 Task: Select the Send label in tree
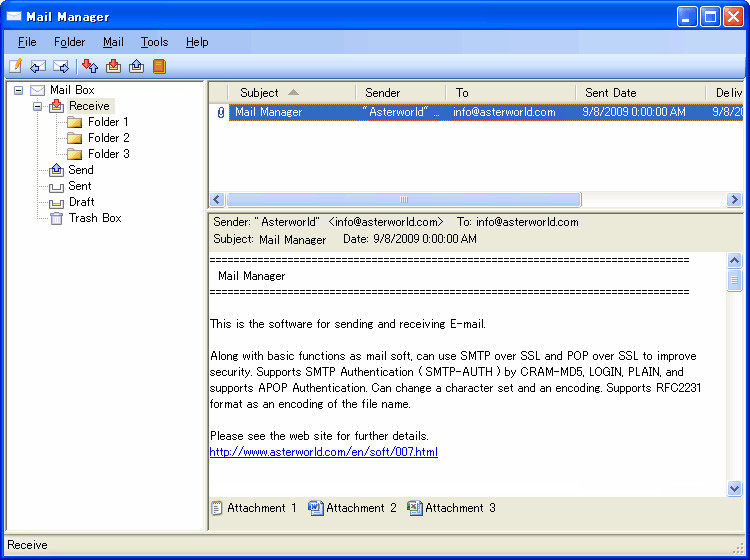[81, 170]
